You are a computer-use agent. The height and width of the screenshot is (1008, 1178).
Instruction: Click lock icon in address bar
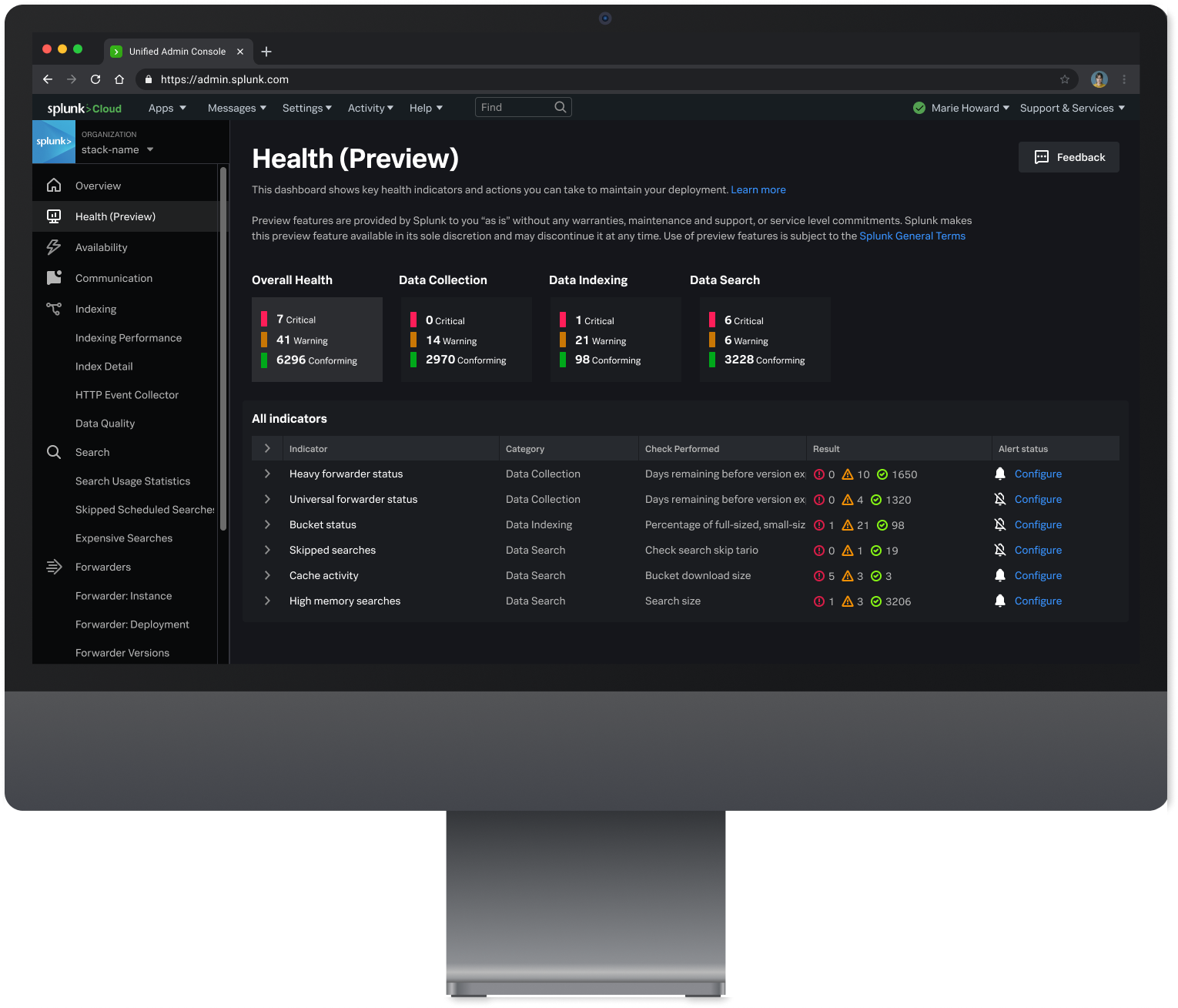pyautogui.click(x=149, y=79)
